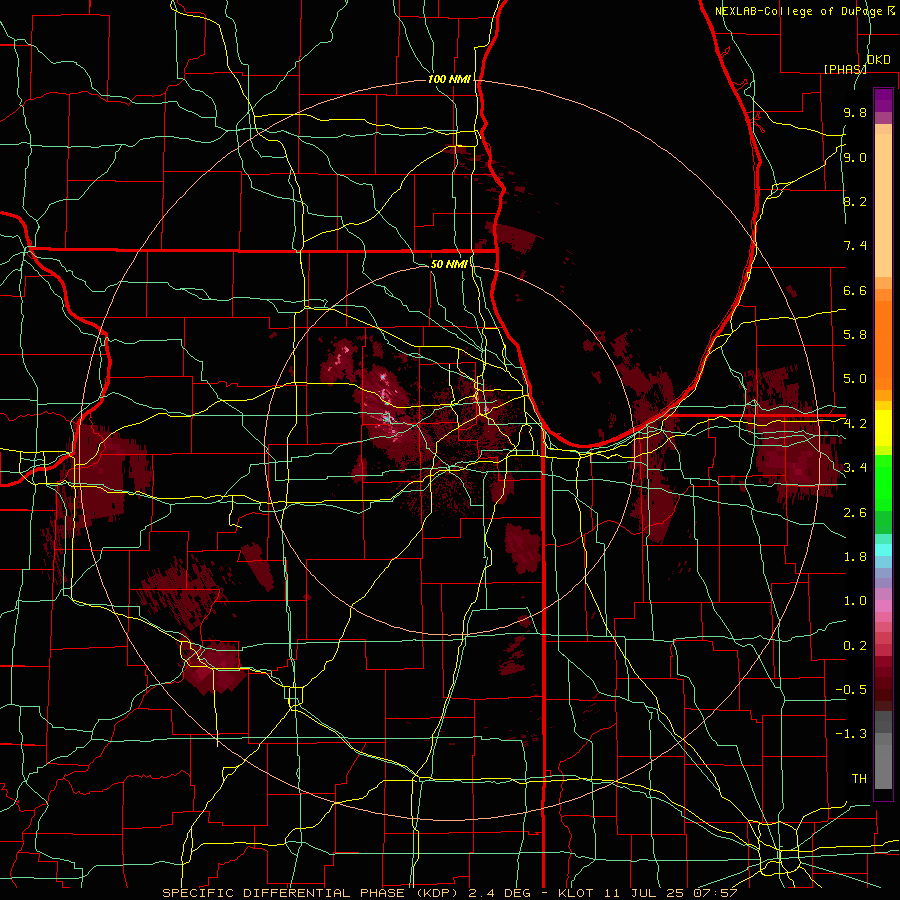900x900 pixels.
Task: Click the 0.2 value on the color scale
Action: [x=855, y=646]
